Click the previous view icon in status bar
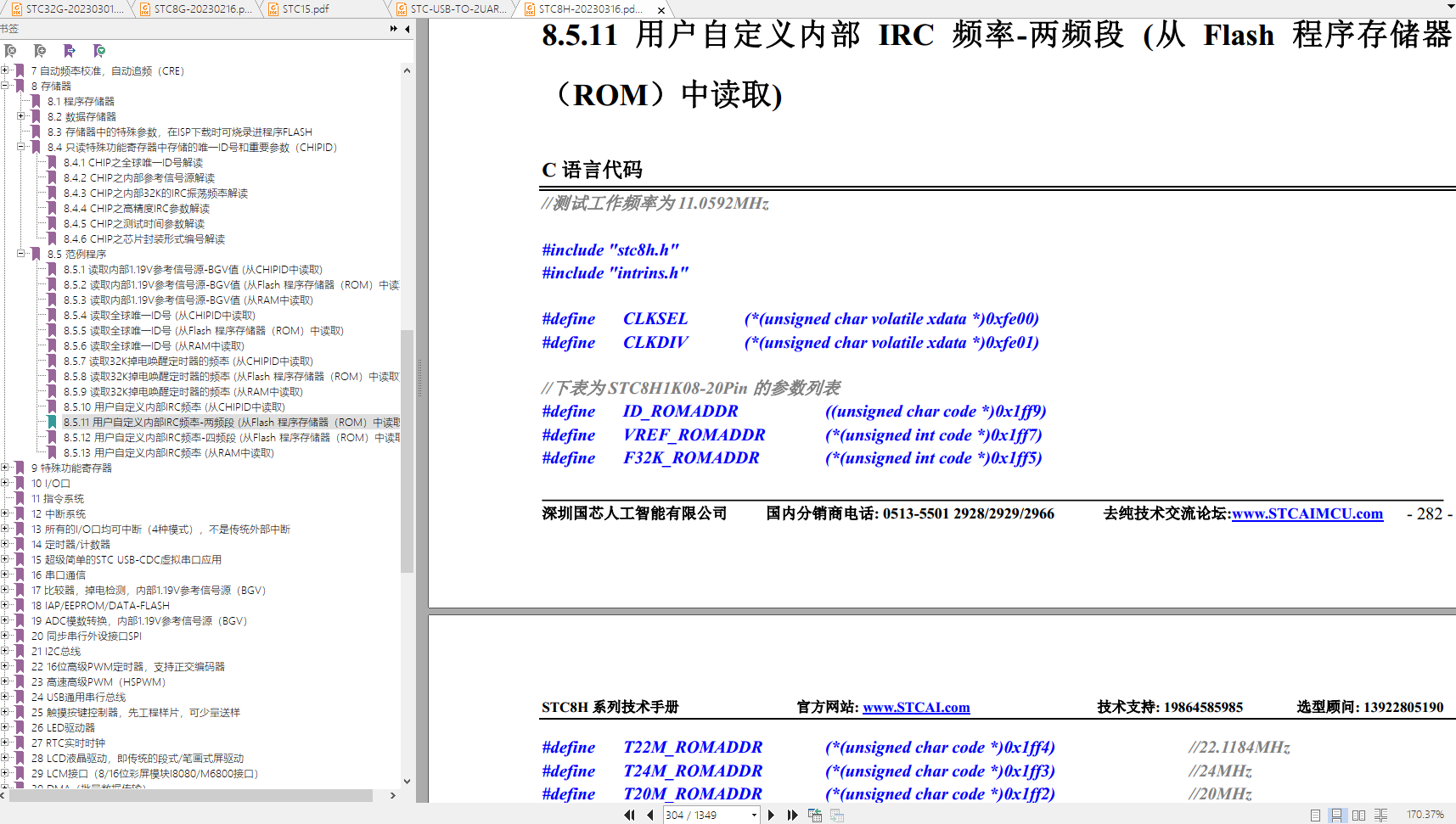 tap(815, 815)
